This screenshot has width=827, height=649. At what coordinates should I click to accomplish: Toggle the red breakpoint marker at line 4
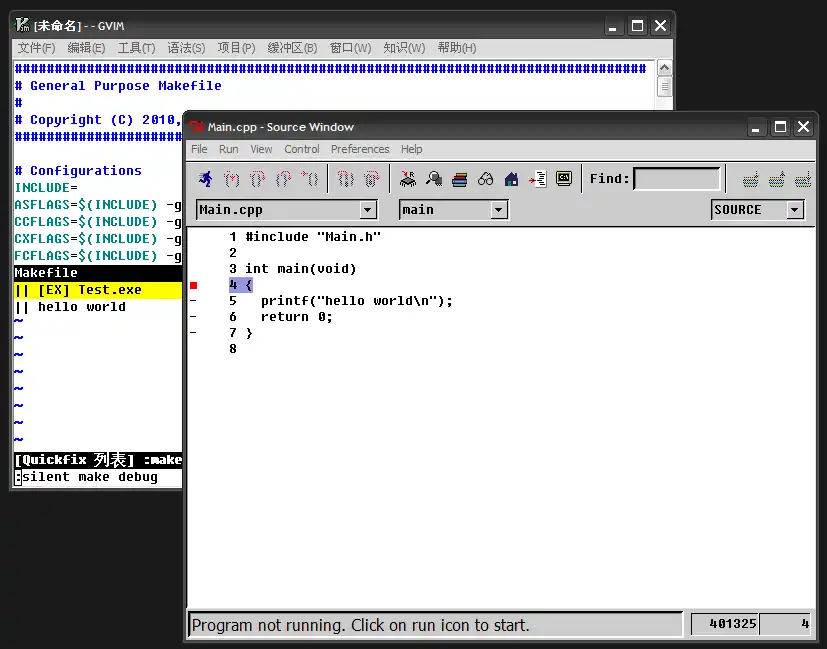194,285
